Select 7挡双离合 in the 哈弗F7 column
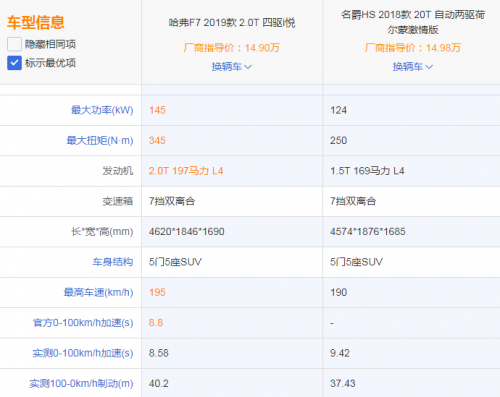 (172, 201)
